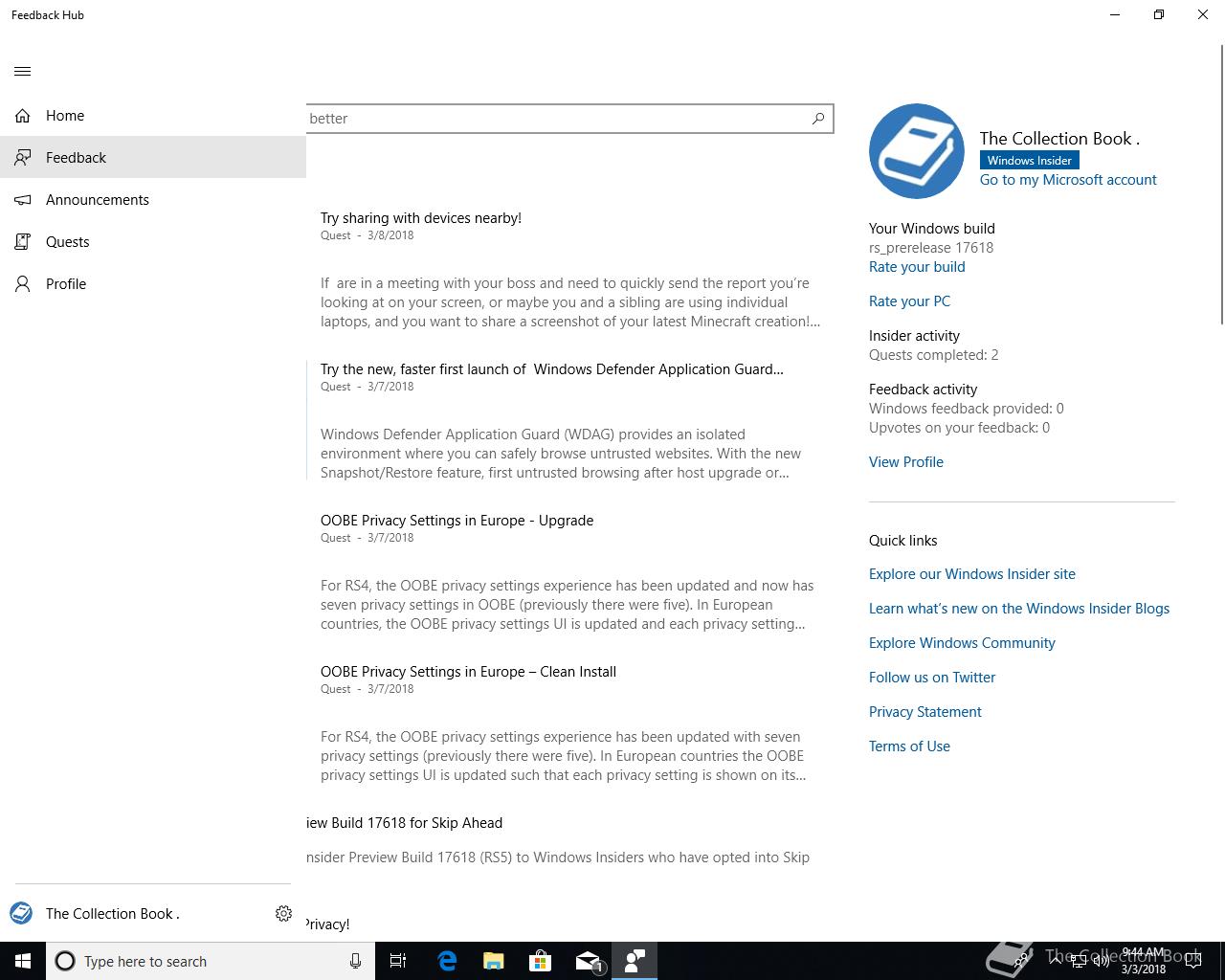The height and width of the screenshot is (980, 1225).
Task: Go to my Microsoft account link
Action: (x=1068, y=180)
